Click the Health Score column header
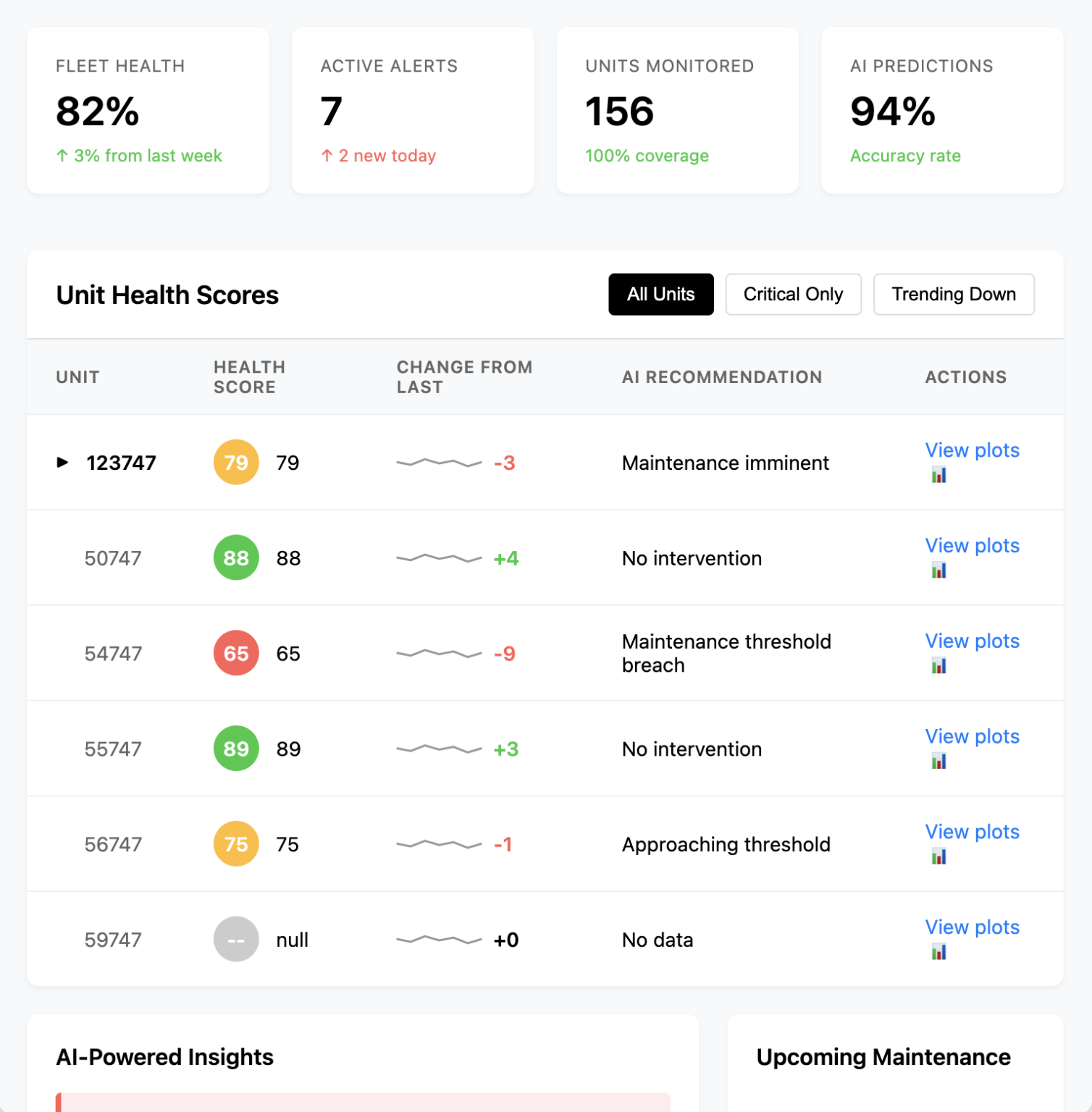Image resolution: width=1092 pixels, height=1112 pixels. click(x=249, y=377)
